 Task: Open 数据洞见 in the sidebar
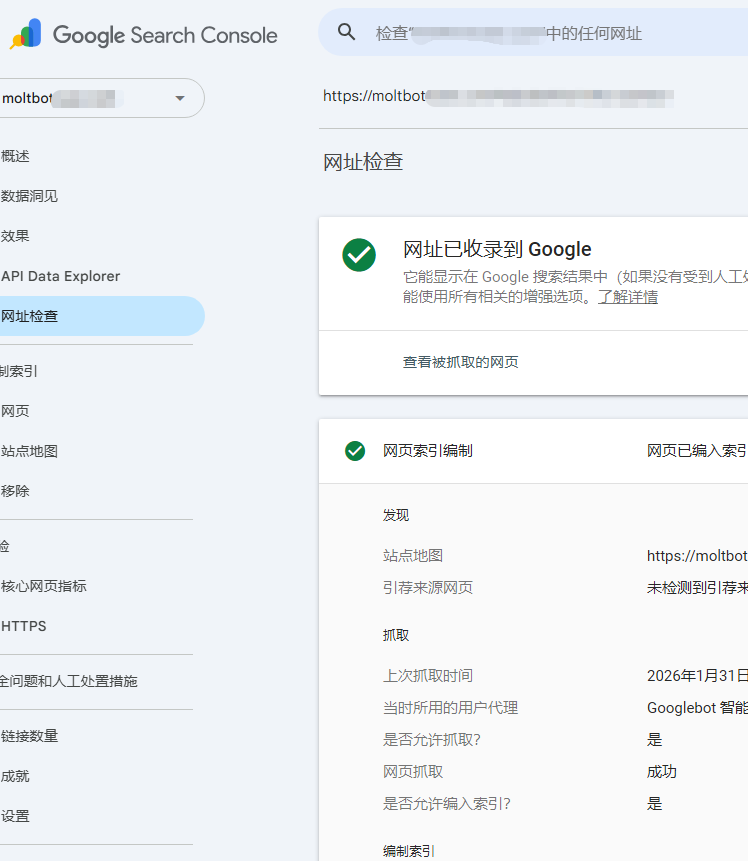[29, 196]
